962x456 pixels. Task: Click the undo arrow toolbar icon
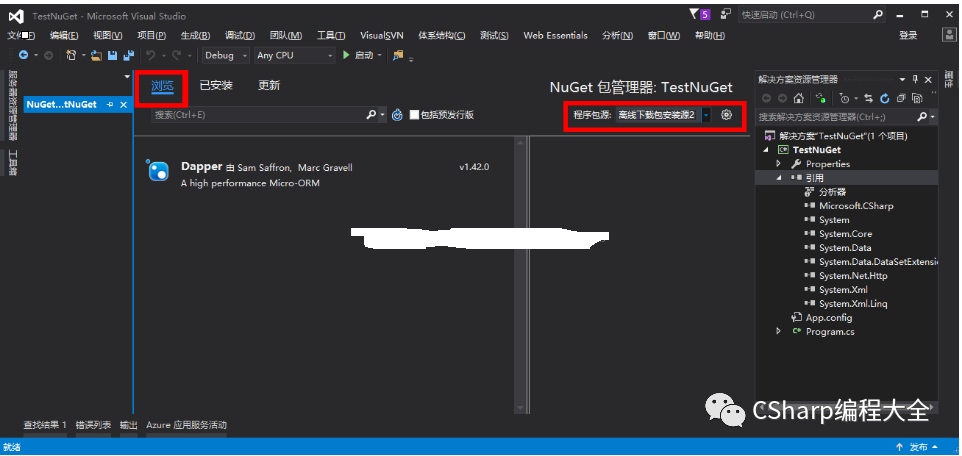pyautogui.click(x=150, y=55)
